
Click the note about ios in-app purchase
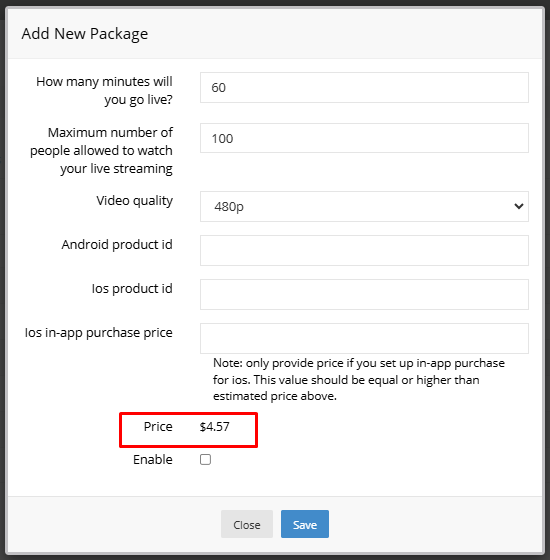point(359,379)
